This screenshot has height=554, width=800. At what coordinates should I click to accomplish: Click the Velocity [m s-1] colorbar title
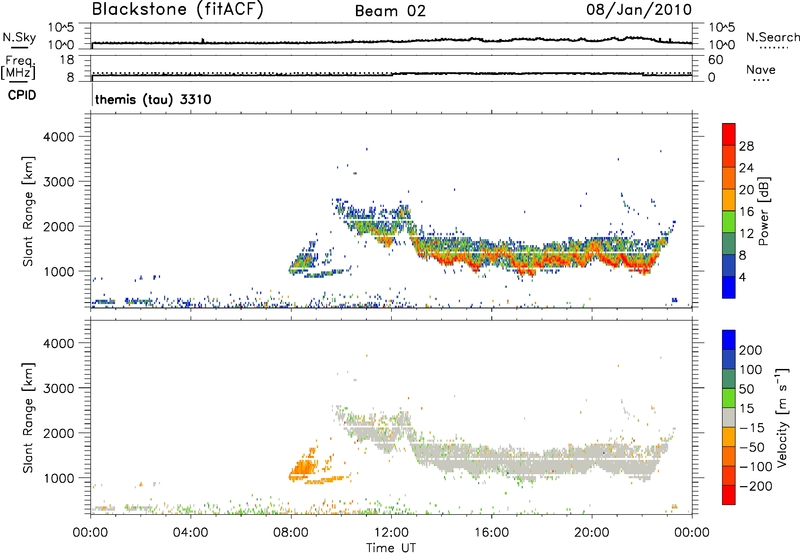click(782, 417)
